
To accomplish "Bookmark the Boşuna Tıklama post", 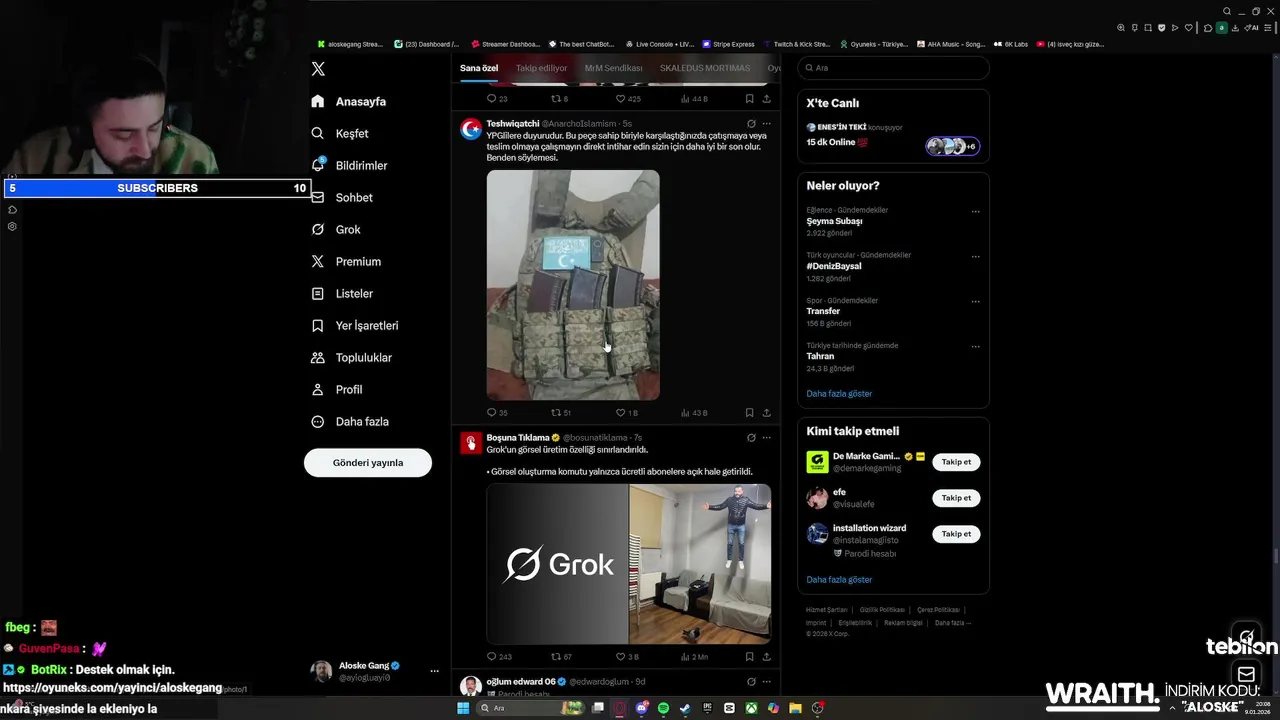I will pos(749,657).
